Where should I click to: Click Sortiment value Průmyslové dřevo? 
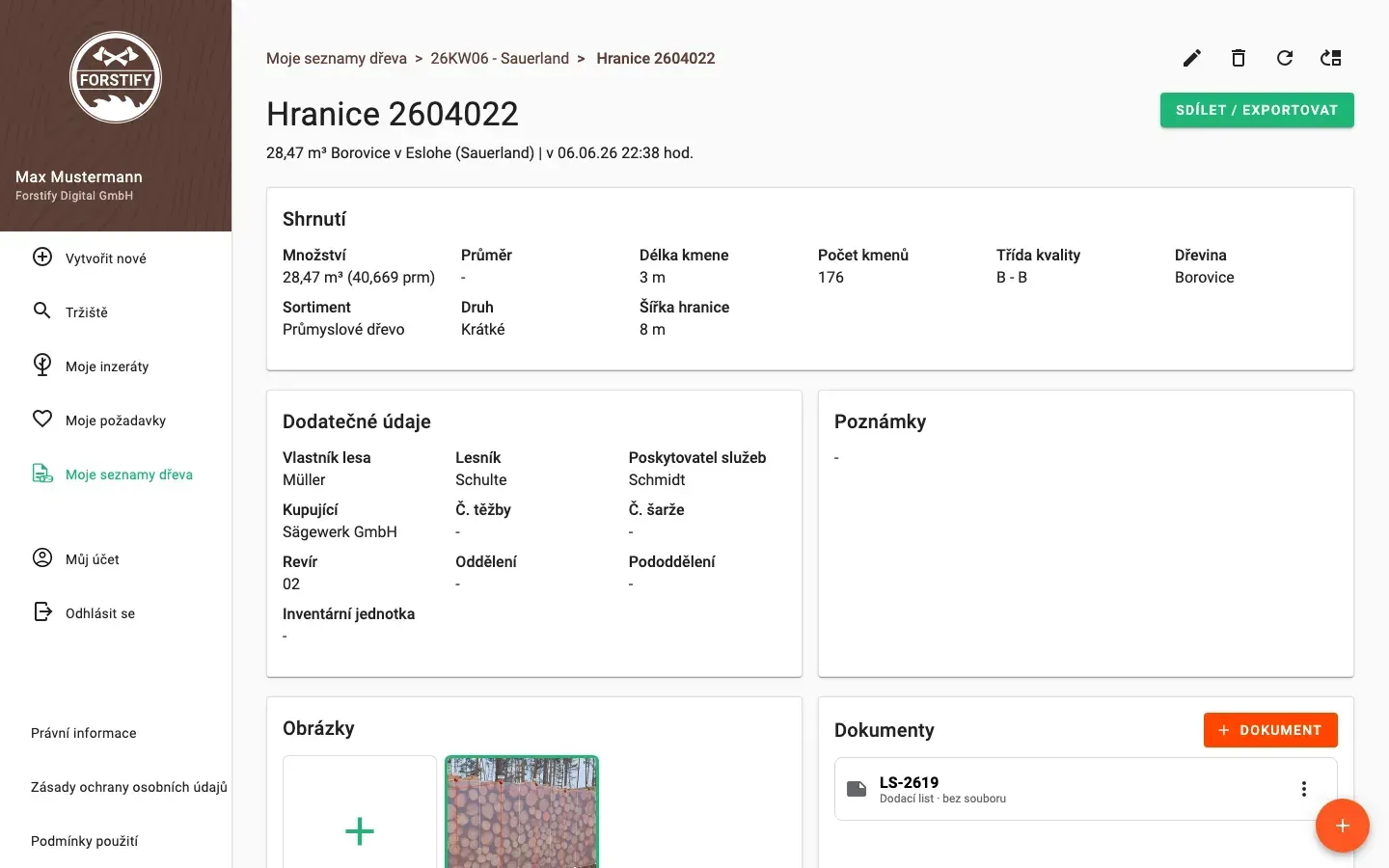pyautogui.click(x=343, y=329)
